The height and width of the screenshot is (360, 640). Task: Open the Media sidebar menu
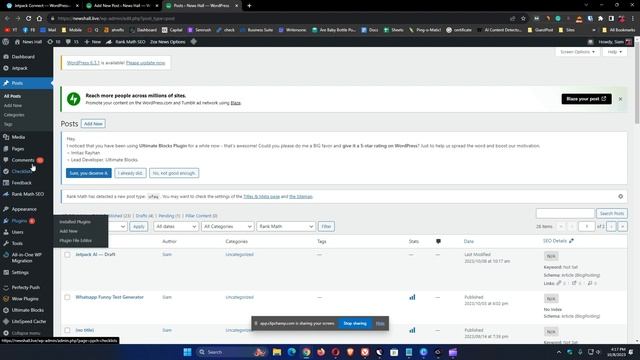18,137
